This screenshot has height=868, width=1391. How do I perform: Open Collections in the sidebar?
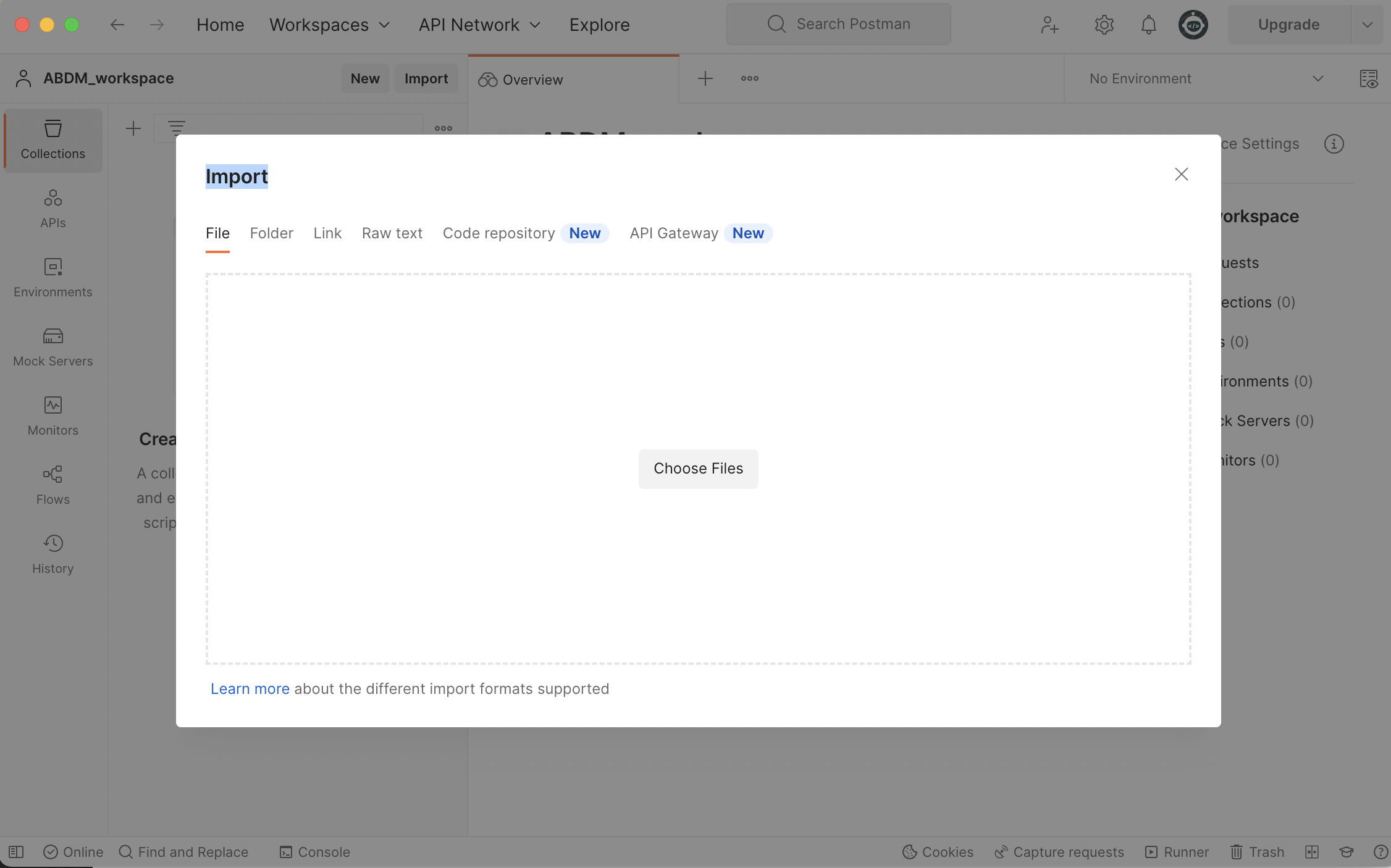53,140
